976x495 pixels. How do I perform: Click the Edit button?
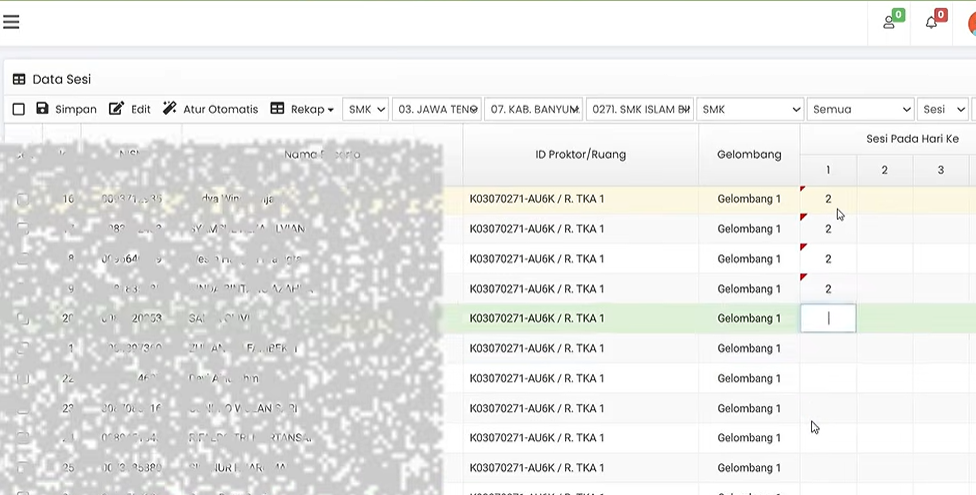coord(129,109)
